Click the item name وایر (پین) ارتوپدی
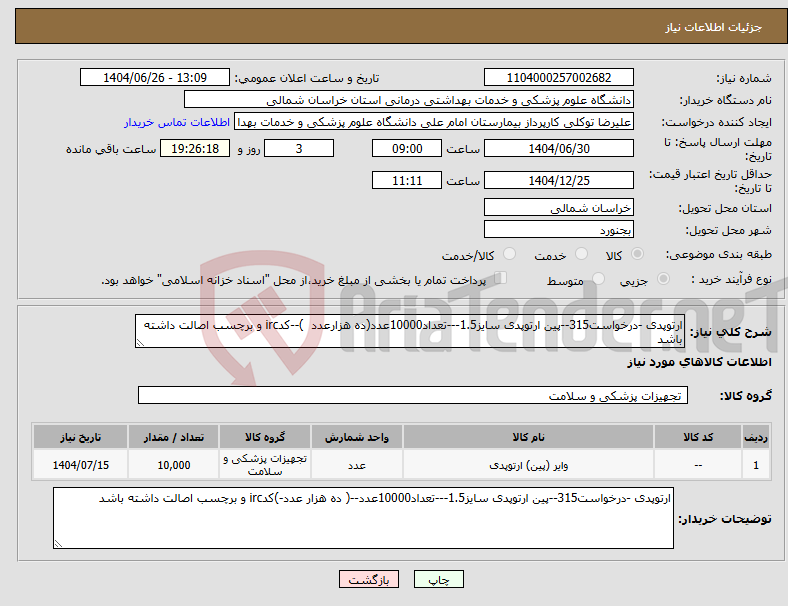788x606 pixels. point(528,465)
